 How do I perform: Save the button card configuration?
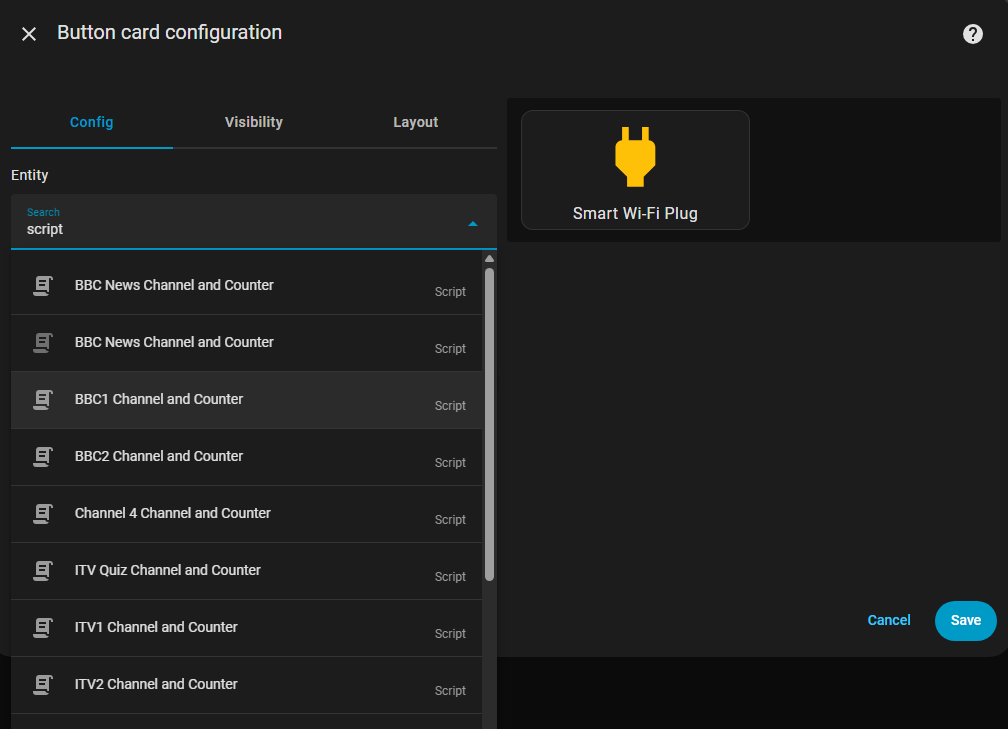(x=965, y=620)
